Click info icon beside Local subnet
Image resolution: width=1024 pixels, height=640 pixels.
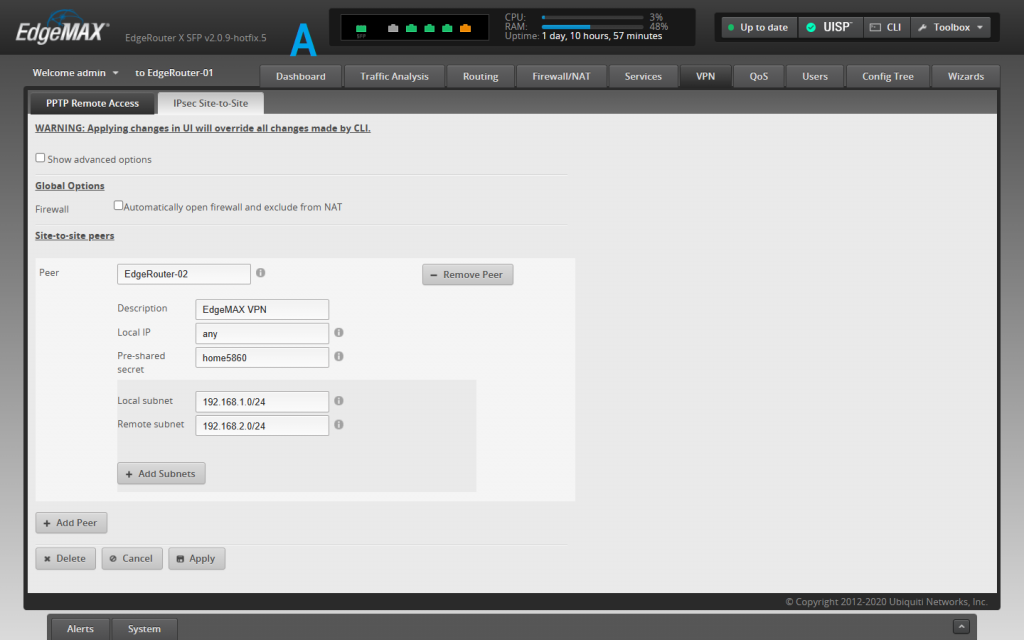pos(339,401)
